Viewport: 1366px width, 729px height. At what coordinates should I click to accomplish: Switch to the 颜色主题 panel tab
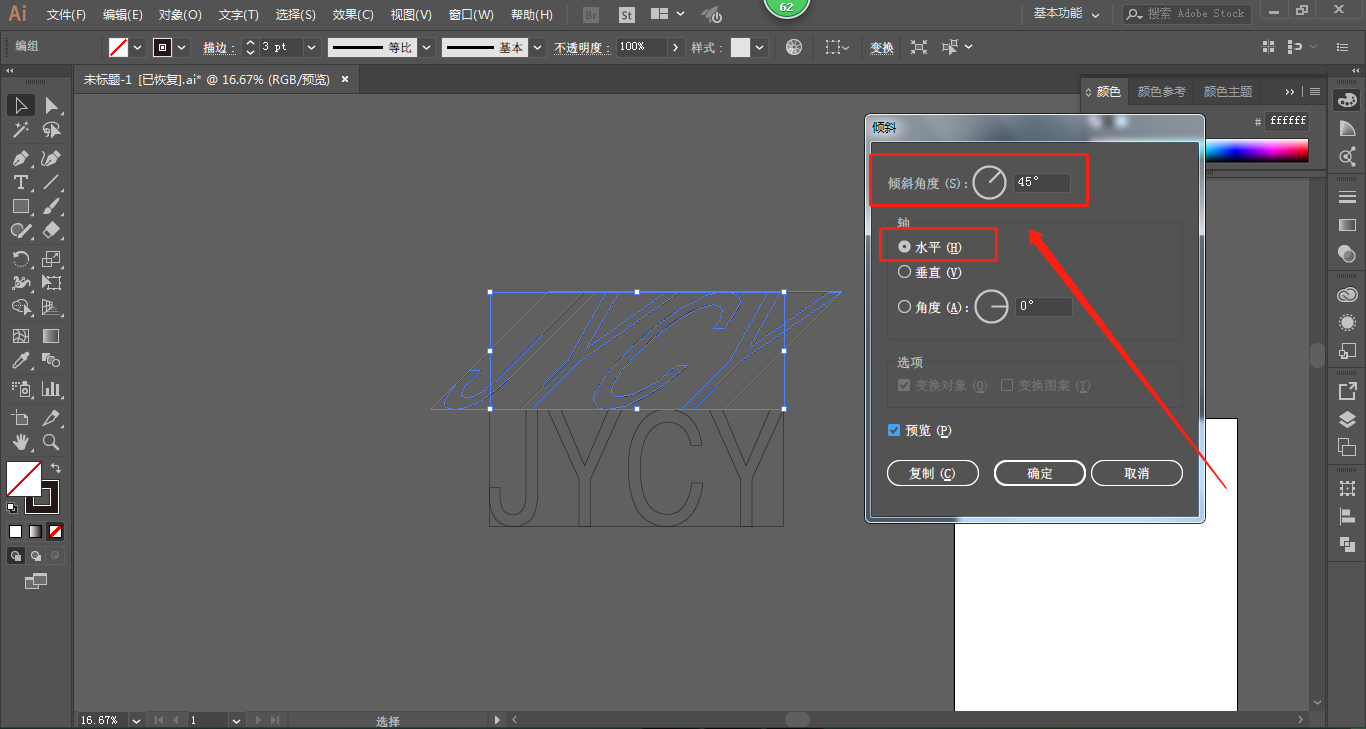pos(1228,91)
